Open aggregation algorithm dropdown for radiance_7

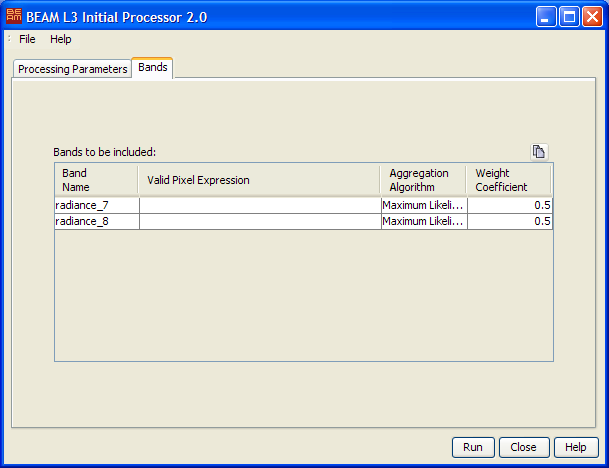(x=423, y=205)
